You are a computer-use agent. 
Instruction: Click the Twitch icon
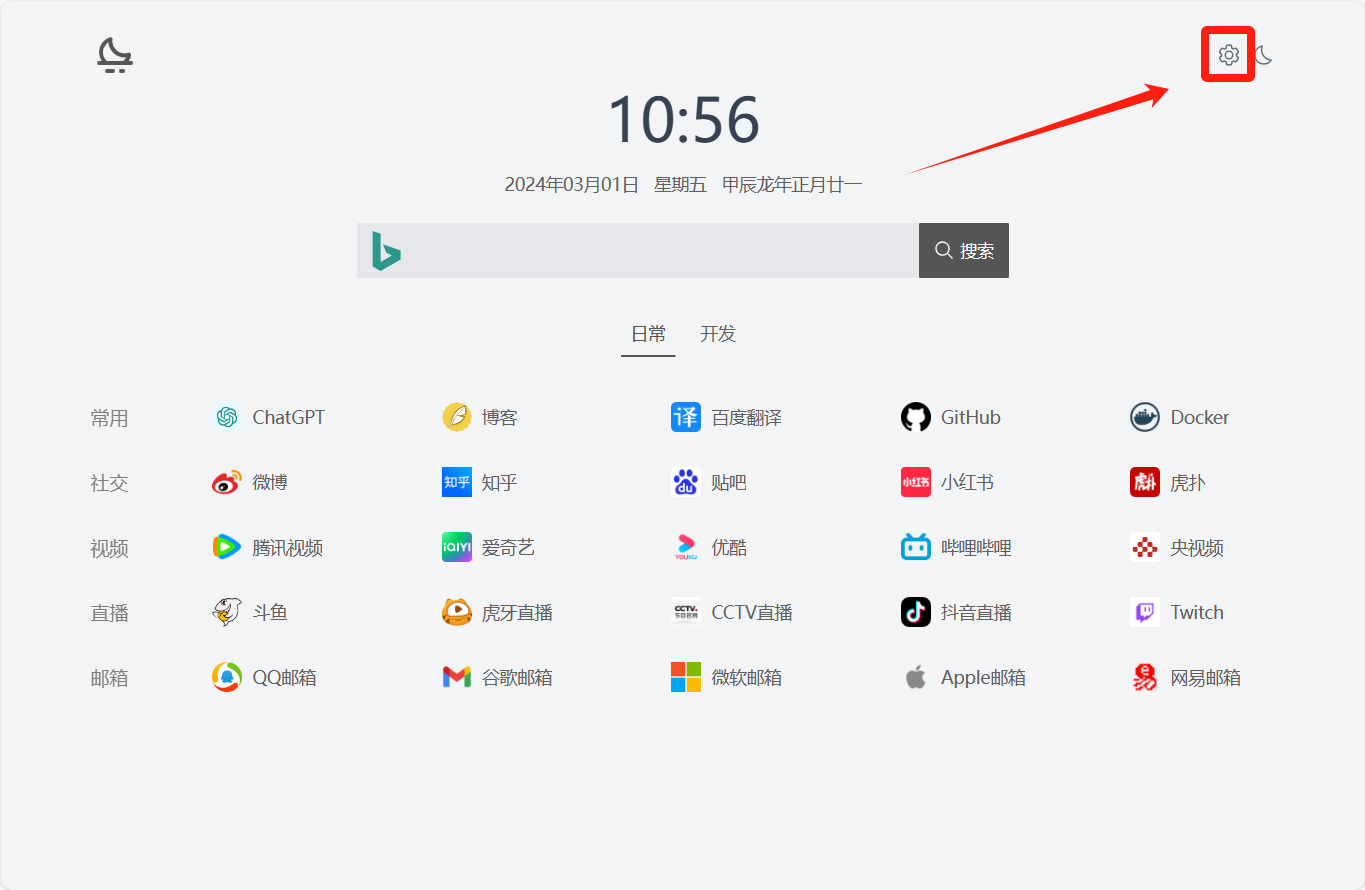1144,612
